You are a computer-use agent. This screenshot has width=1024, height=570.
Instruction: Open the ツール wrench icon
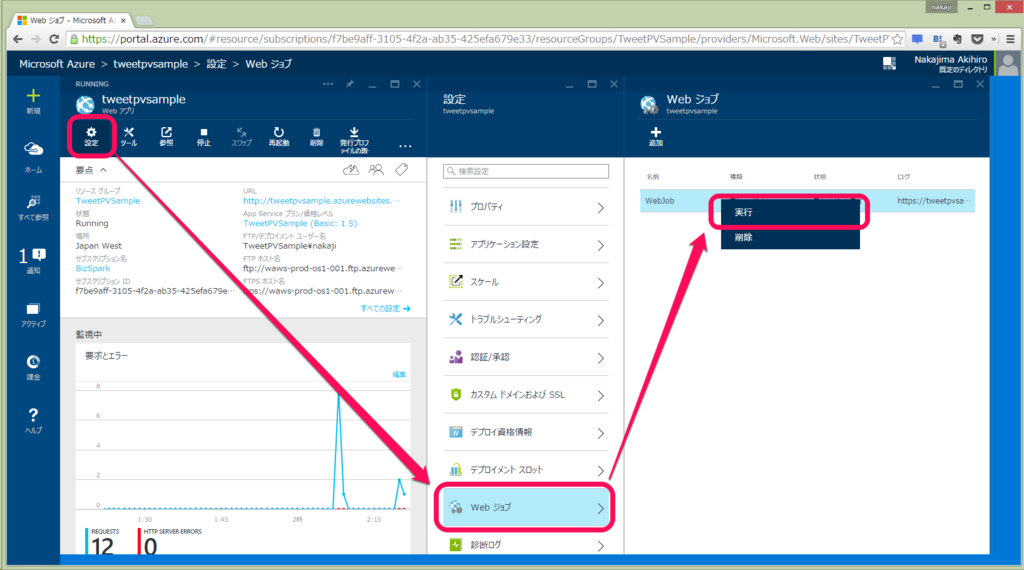pyautogui.click(x=129, y=136)
